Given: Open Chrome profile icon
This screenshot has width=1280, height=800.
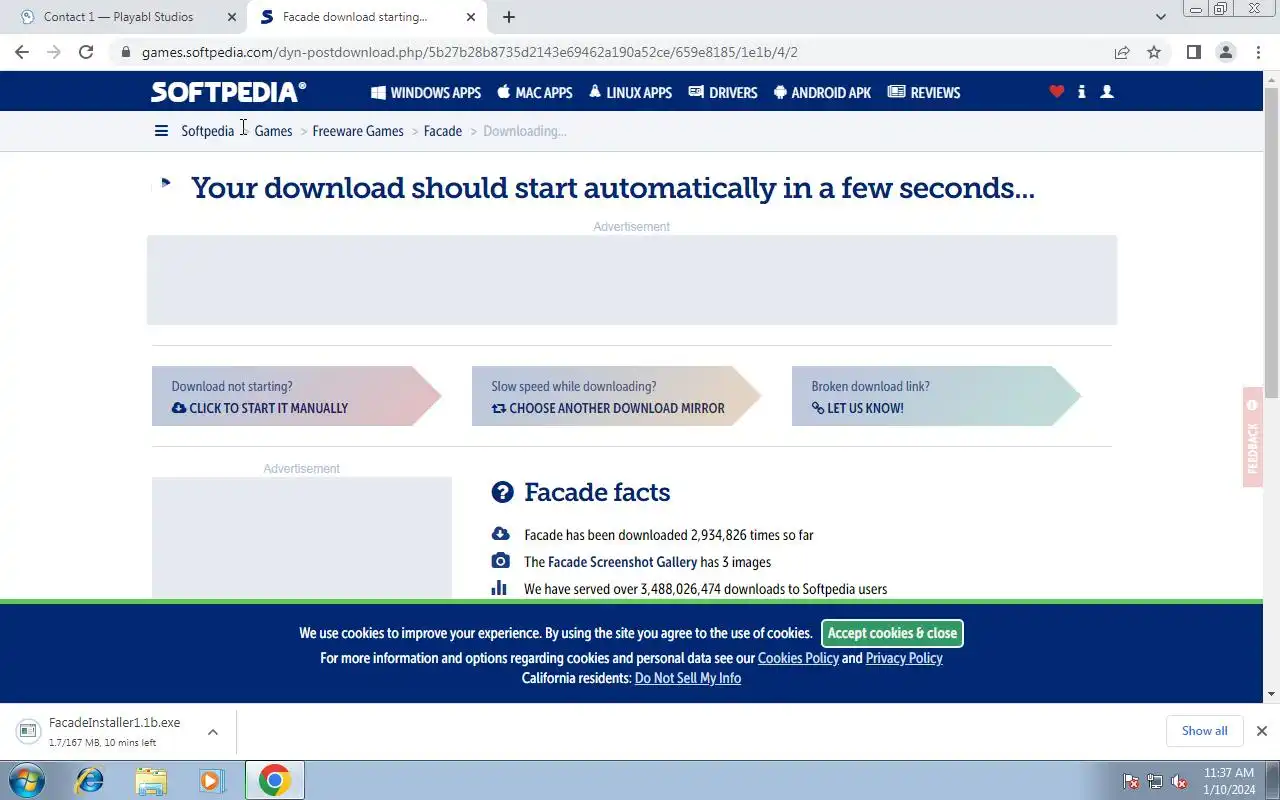Looking at the screenshot, I should click(x=1225, y=52).
